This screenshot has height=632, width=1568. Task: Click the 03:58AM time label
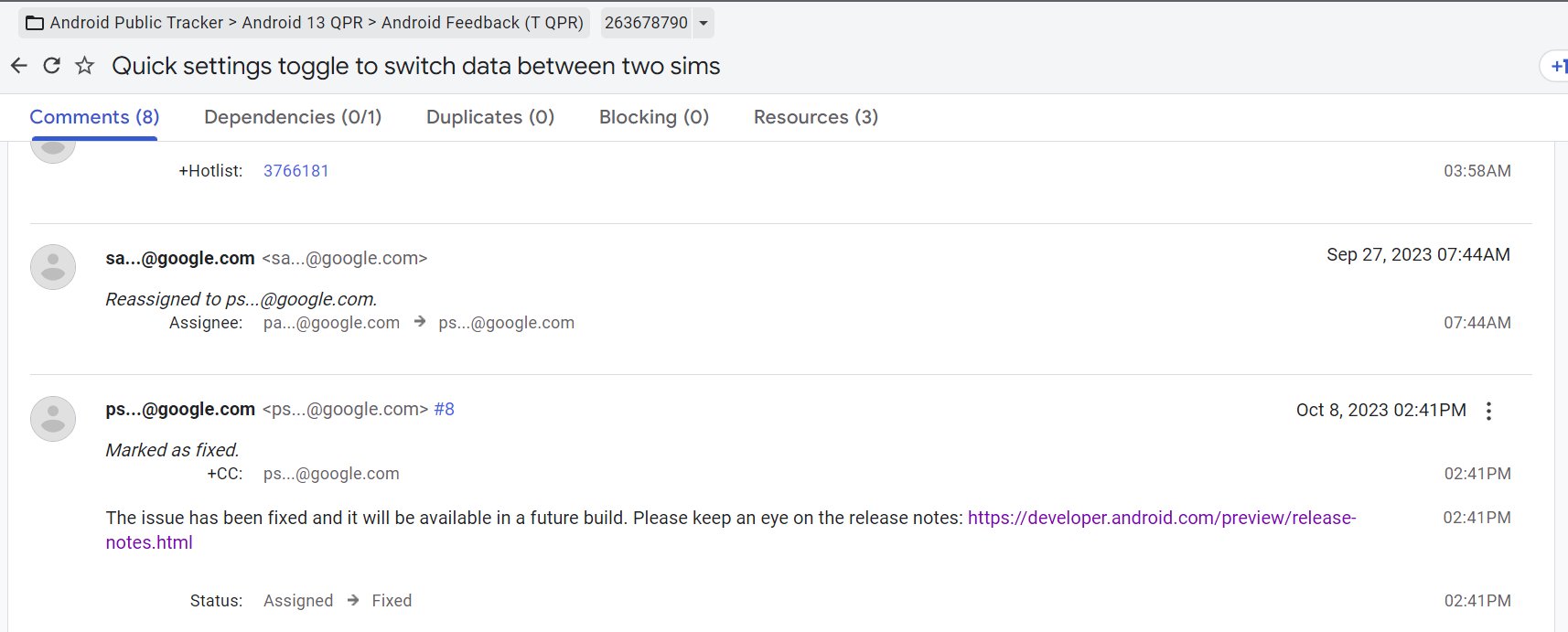click(x=1477, y=171)
